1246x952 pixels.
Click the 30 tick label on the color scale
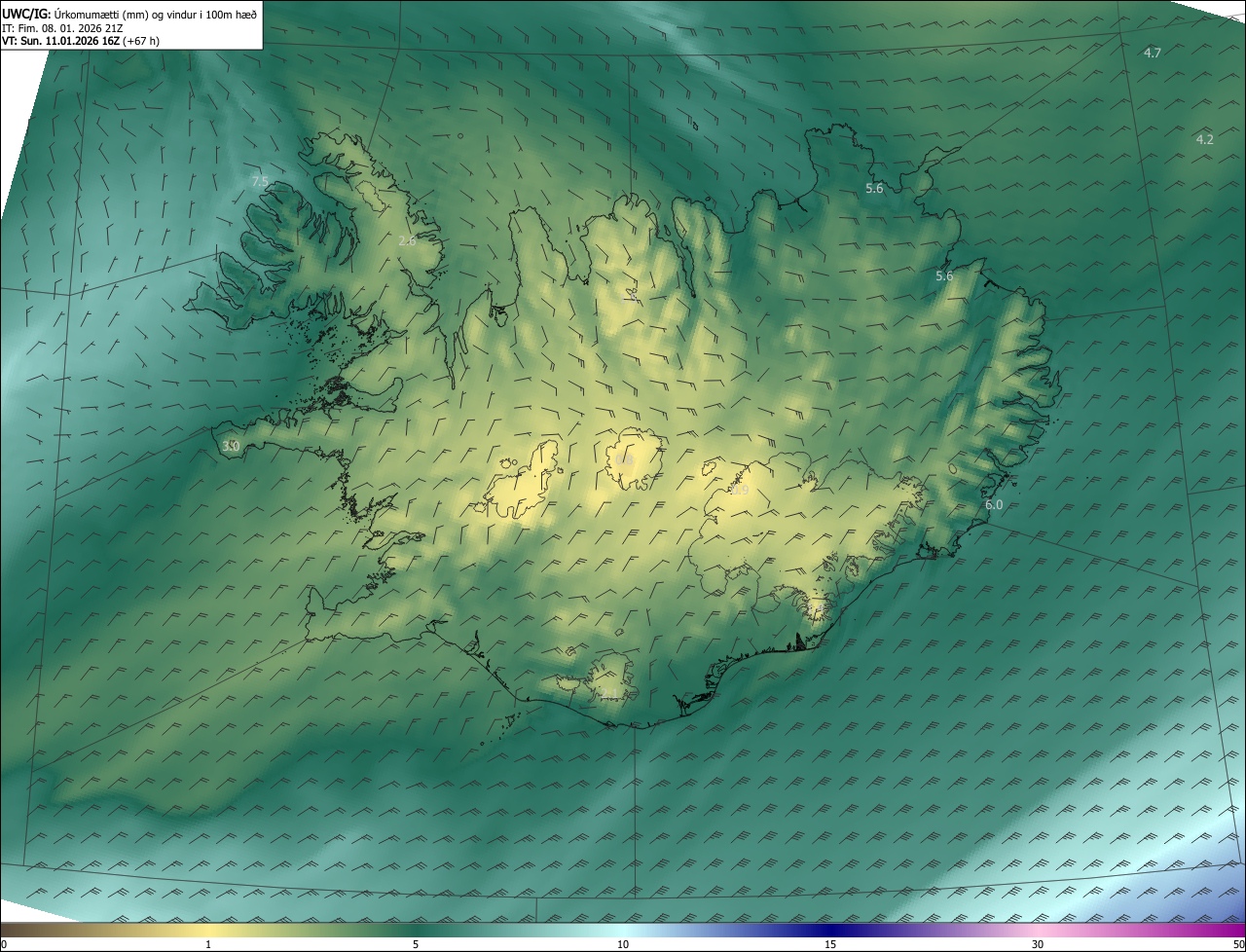click(x=1038, y=945)
